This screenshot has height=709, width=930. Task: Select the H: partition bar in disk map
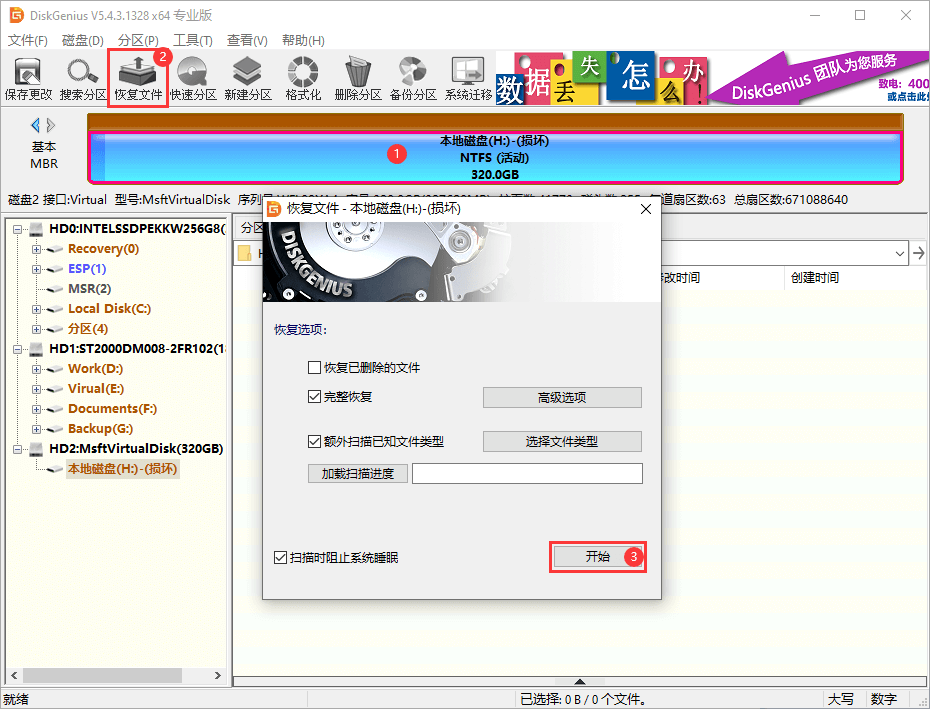point(495,157)
